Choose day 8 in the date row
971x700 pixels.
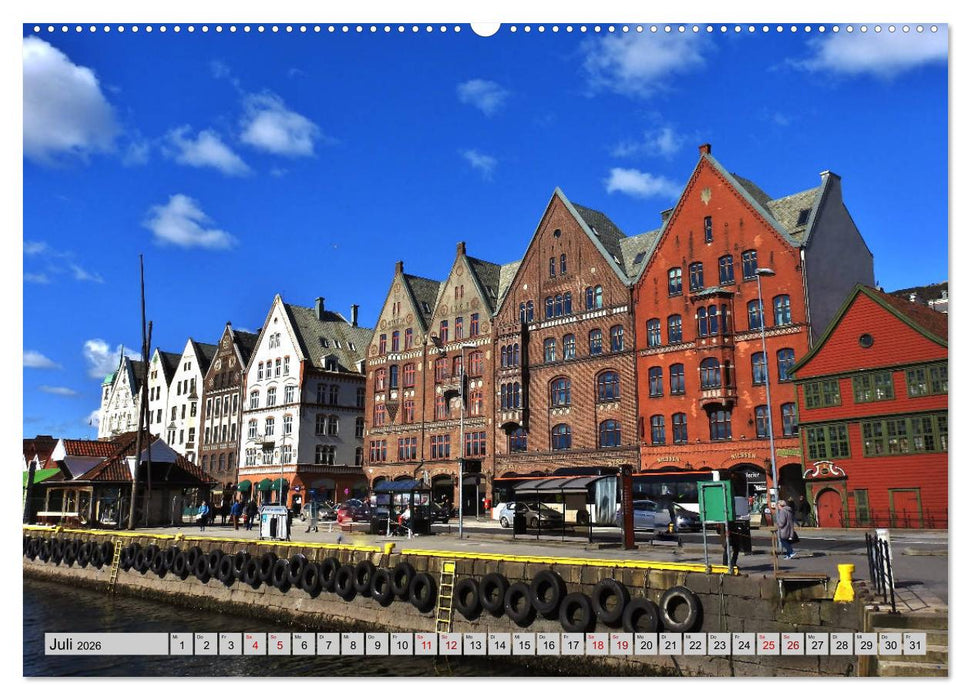(x=352, y=644)
